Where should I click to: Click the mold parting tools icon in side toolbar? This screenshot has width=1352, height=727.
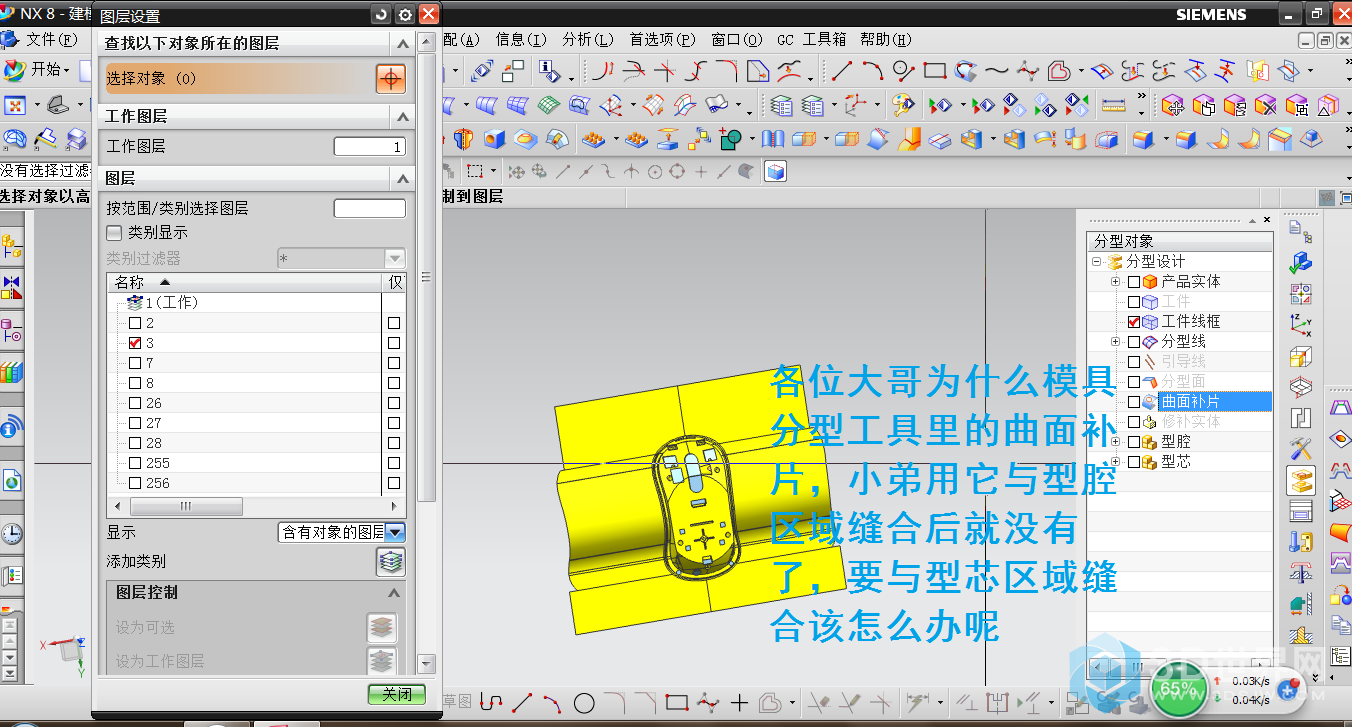coord(1301,479)
